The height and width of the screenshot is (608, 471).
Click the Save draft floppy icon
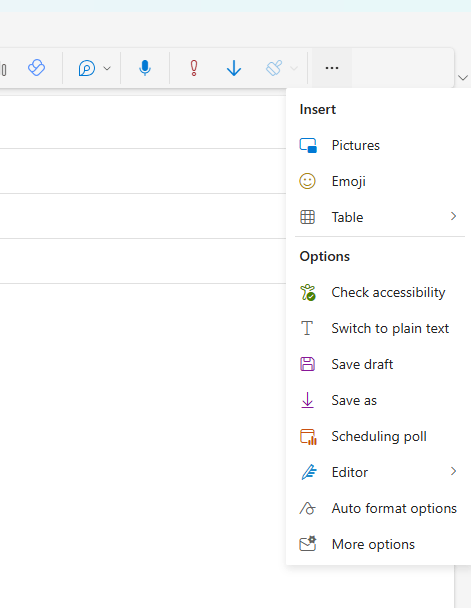point(307,364)
